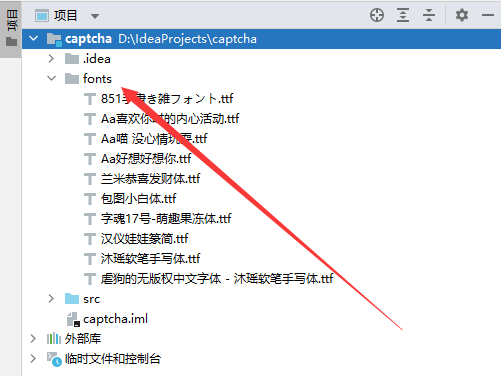Select 虐狗的无版权中文字体 - 沐瑶软笔手写体.ttf file
This screenshot has height=376, width=501.
coord(217,279)
